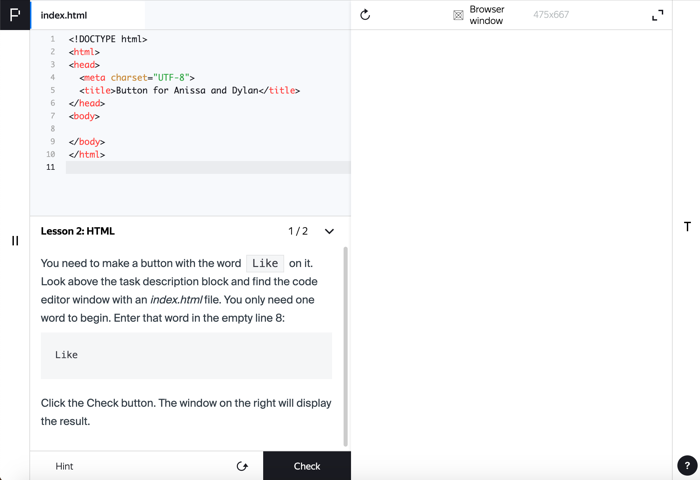Click the task description scrollbar
700x480 pixels.
pyautogui.click(x=346, y=346)
